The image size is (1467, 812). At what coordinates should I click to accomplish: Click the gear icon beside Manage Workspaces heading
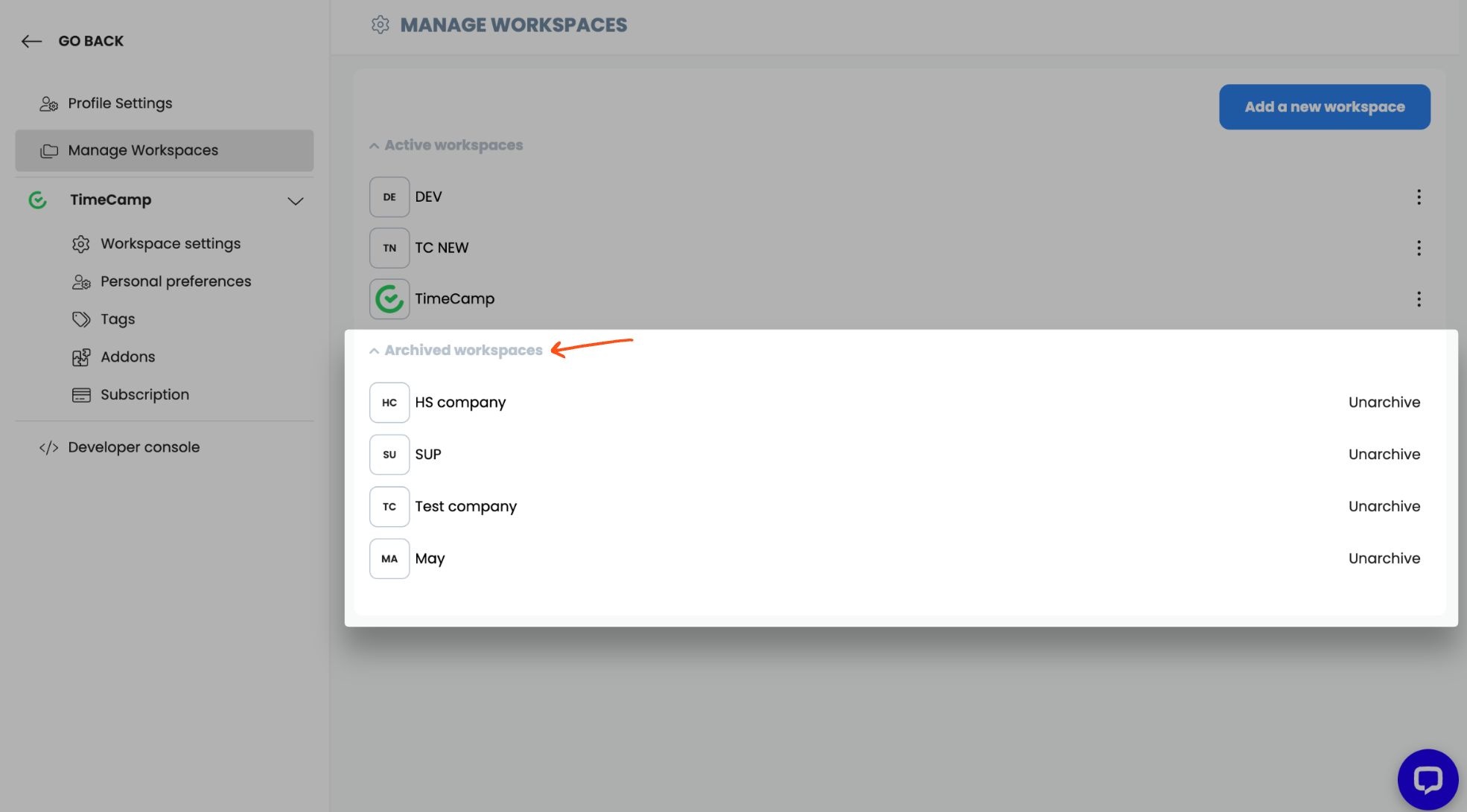pyautogui.click(x=381, y=25)
